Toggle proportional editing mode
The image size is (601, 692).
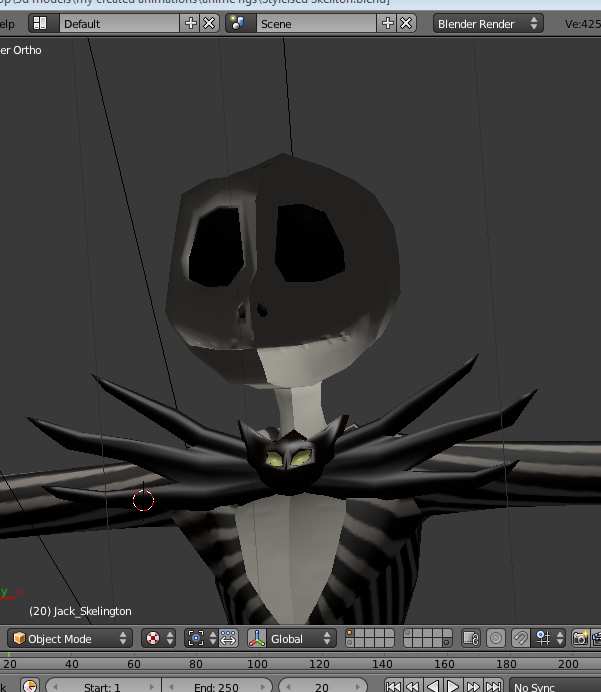coord(496,639)
